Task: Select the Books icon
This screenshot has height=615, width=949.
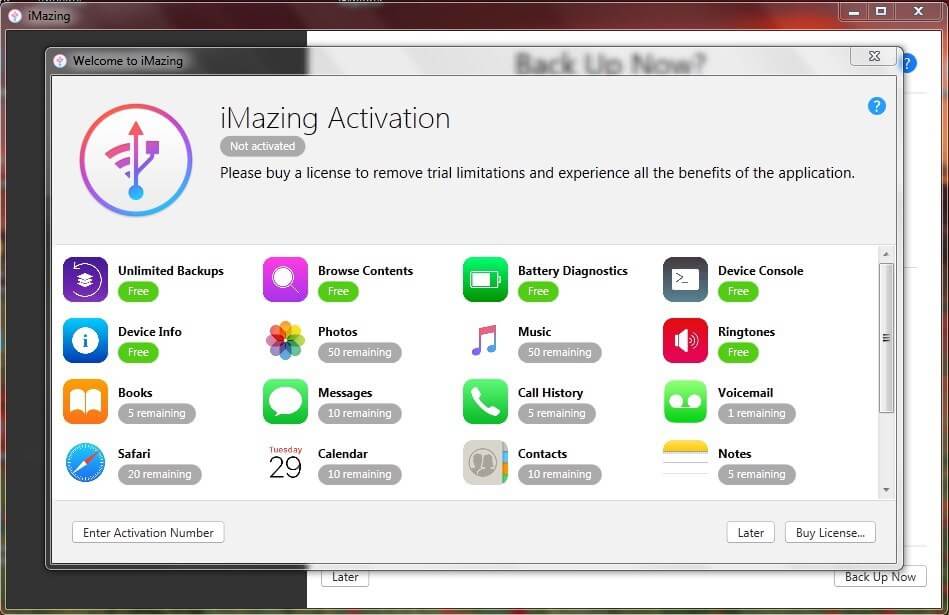Action: (x=85, y=402)
